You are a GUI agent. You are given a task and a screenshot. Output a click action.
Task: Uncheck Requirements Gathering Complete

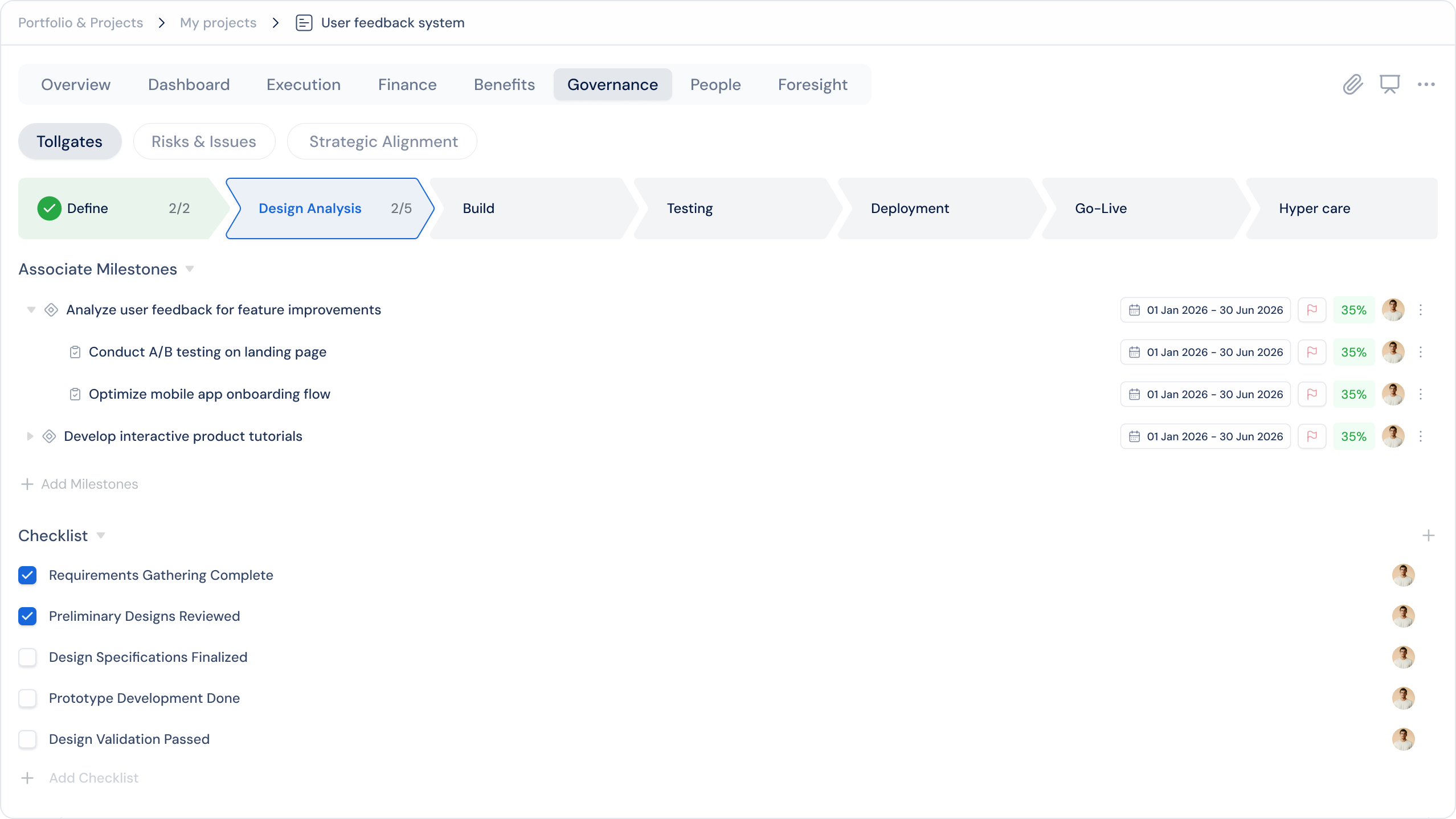tap(27, 575)
